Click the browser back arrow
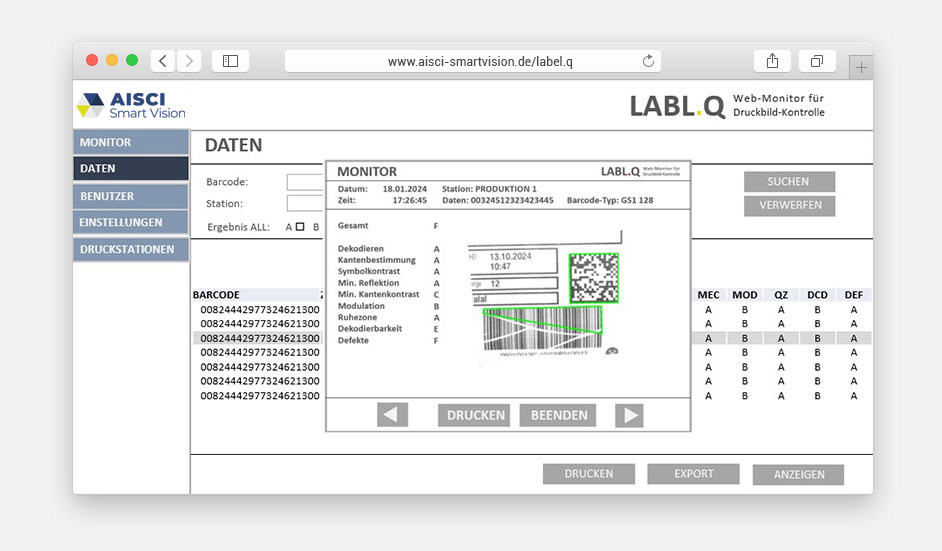Viewport: 942px width, 551px height. pyautogui.click(x=163, y=61)
